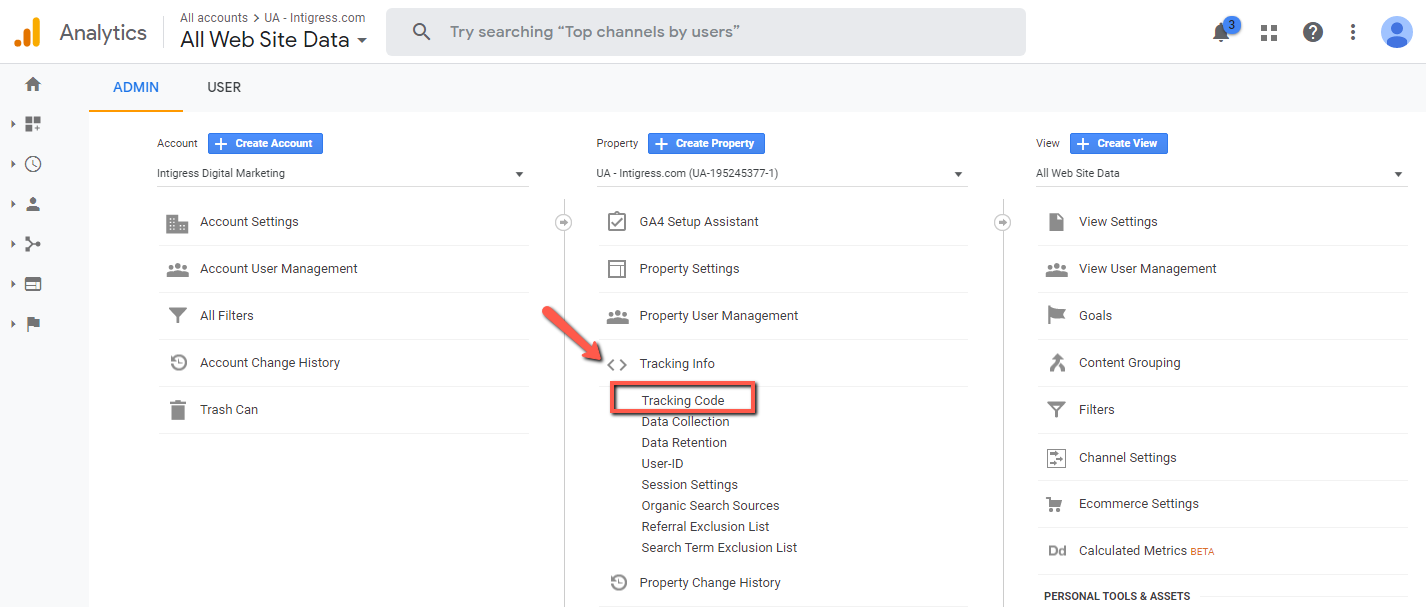Select the ADMIN tab

coord(136,87)
